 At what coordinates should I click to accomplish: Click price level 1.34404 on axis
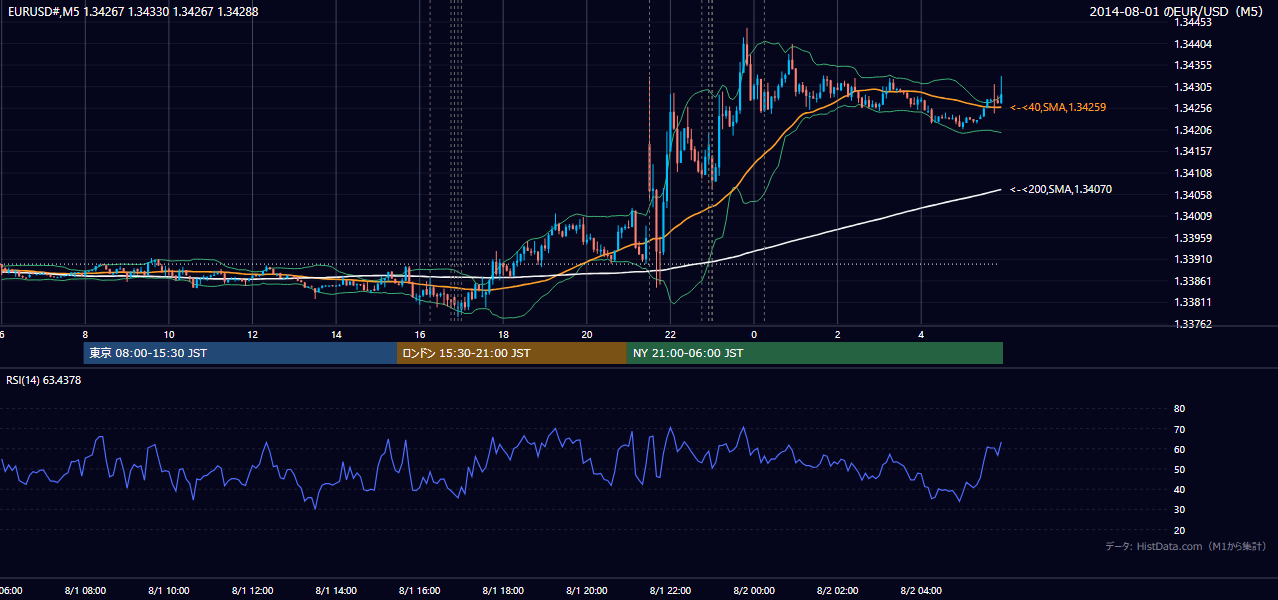click(x=1193, y=44)
